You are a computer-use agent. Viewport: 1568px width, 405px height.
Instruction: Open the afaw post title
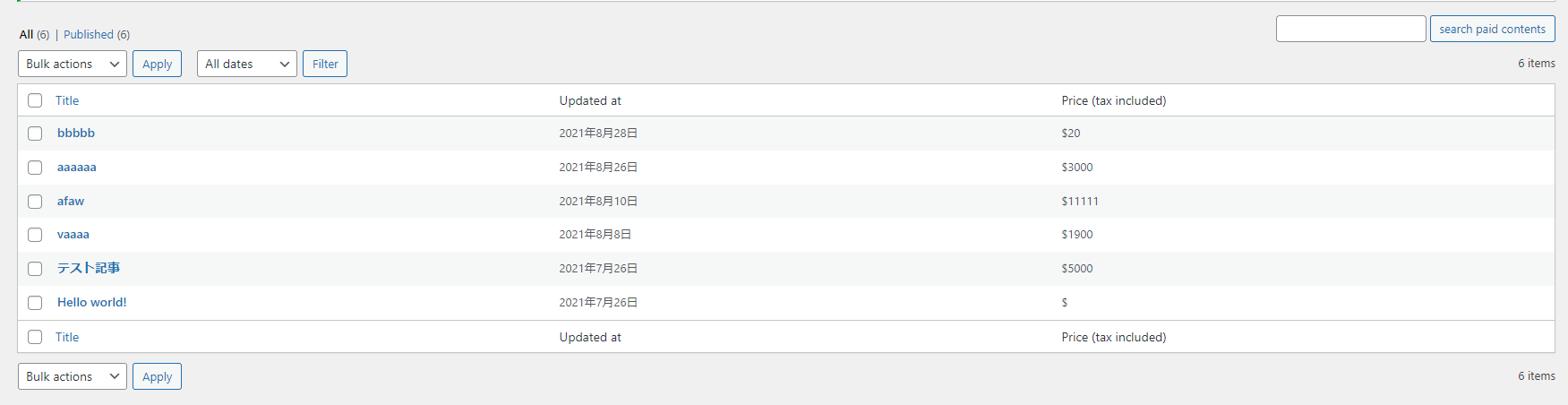pyautogui.click(x=71, y=201)
